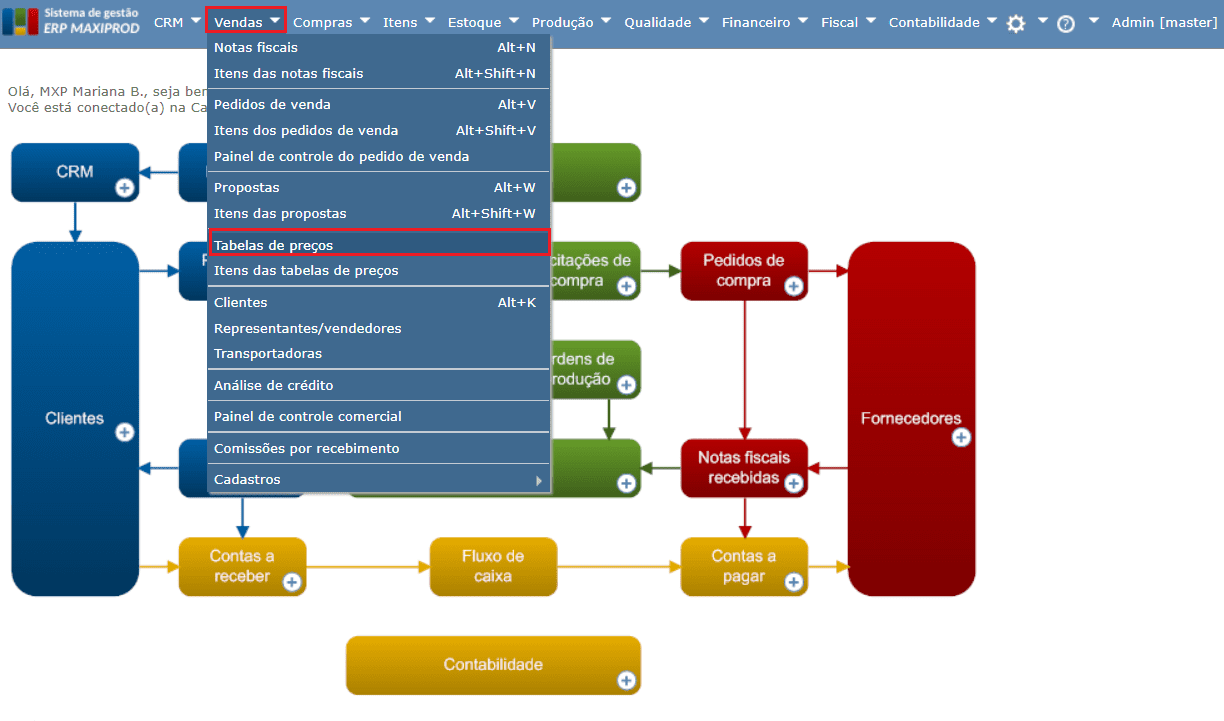Open the CRM flow block
Image resolution: width=1224 pixels, height=721 pixels.
click(x=75, y=172)
